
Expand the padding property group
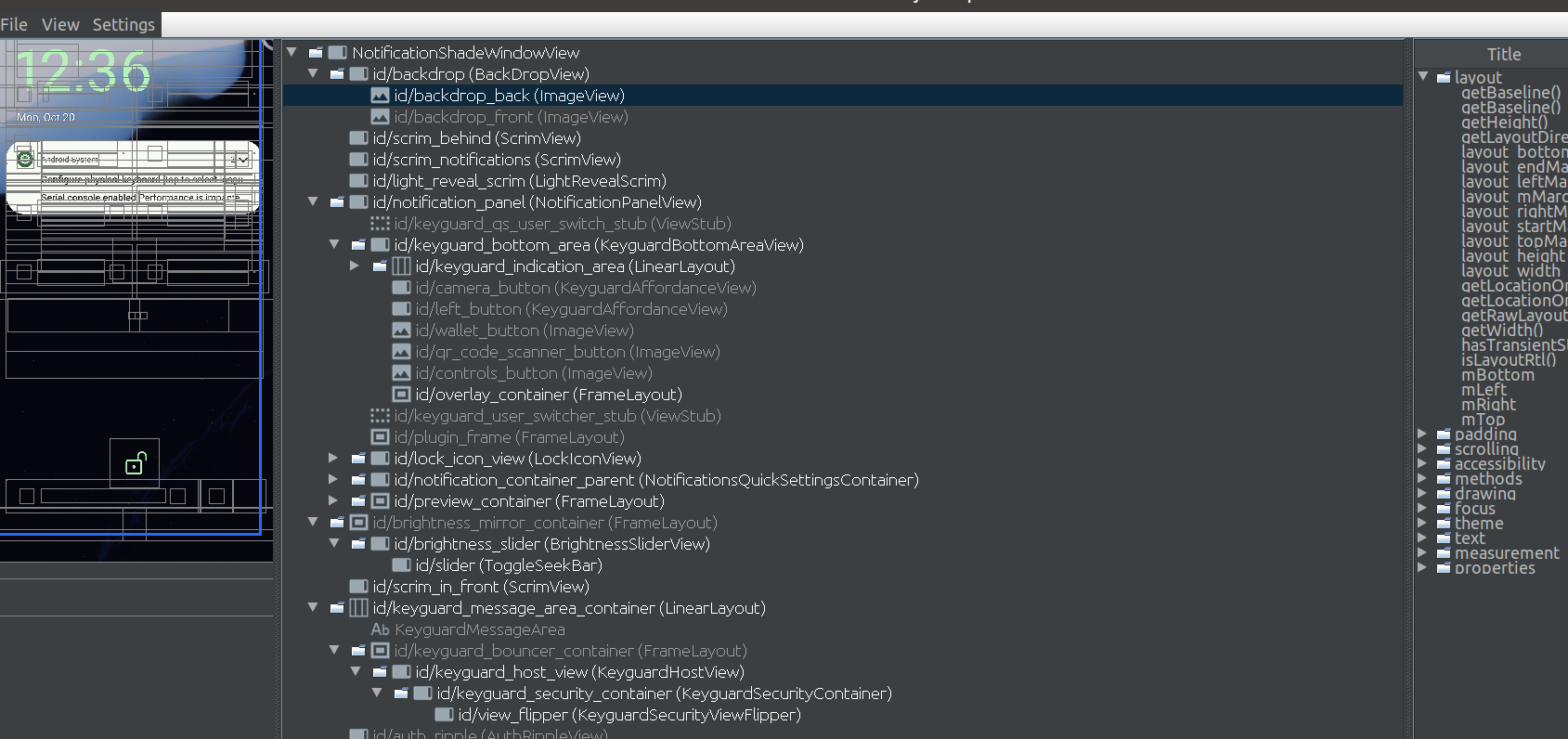pyautogui.click(x=1422, y=434)
